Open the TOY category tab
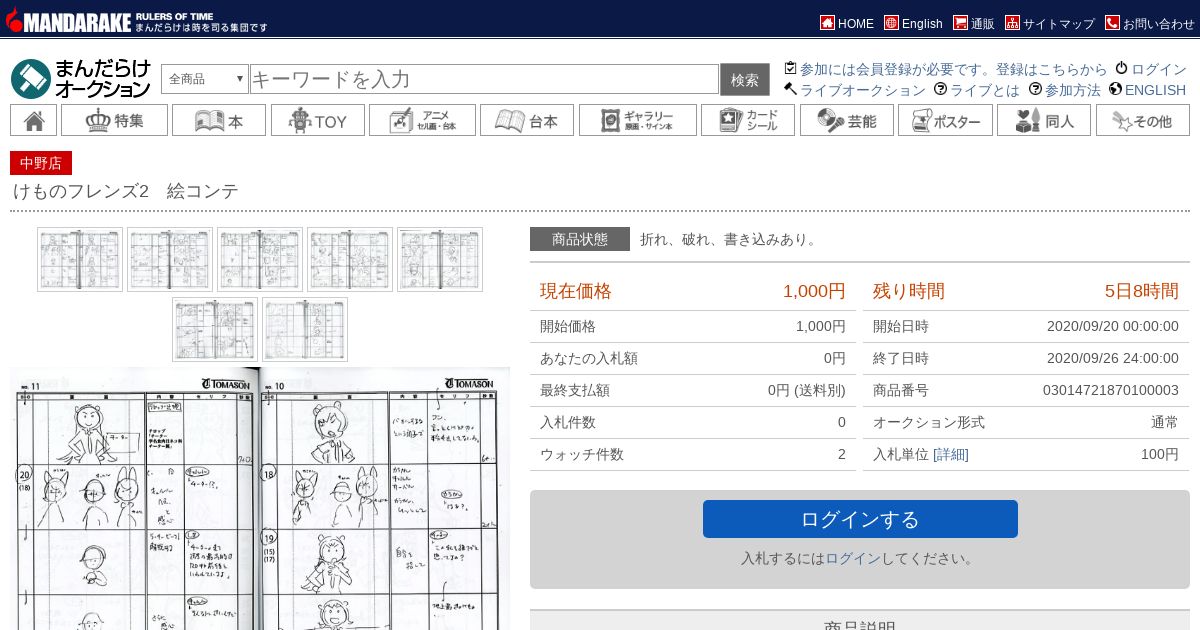1200x630 pixels. click(318, 120)
